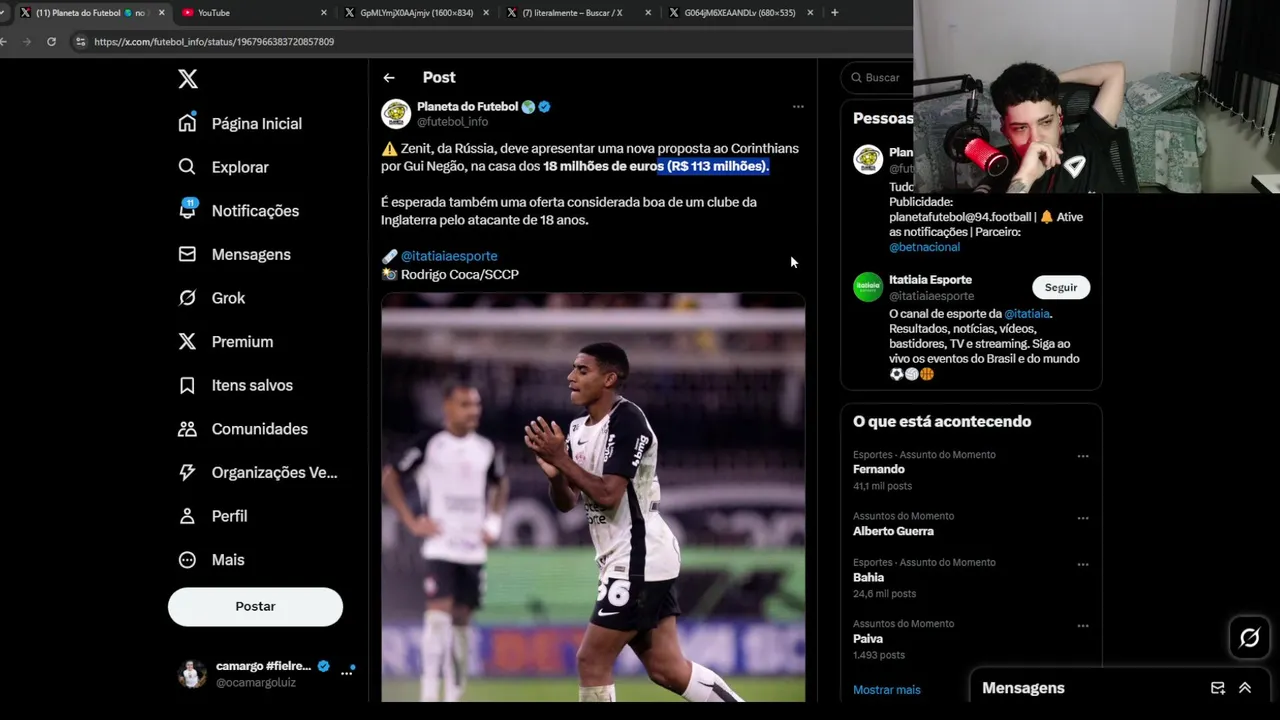
Task: Open Mais options in sidebar
Action: click(211, 560)
